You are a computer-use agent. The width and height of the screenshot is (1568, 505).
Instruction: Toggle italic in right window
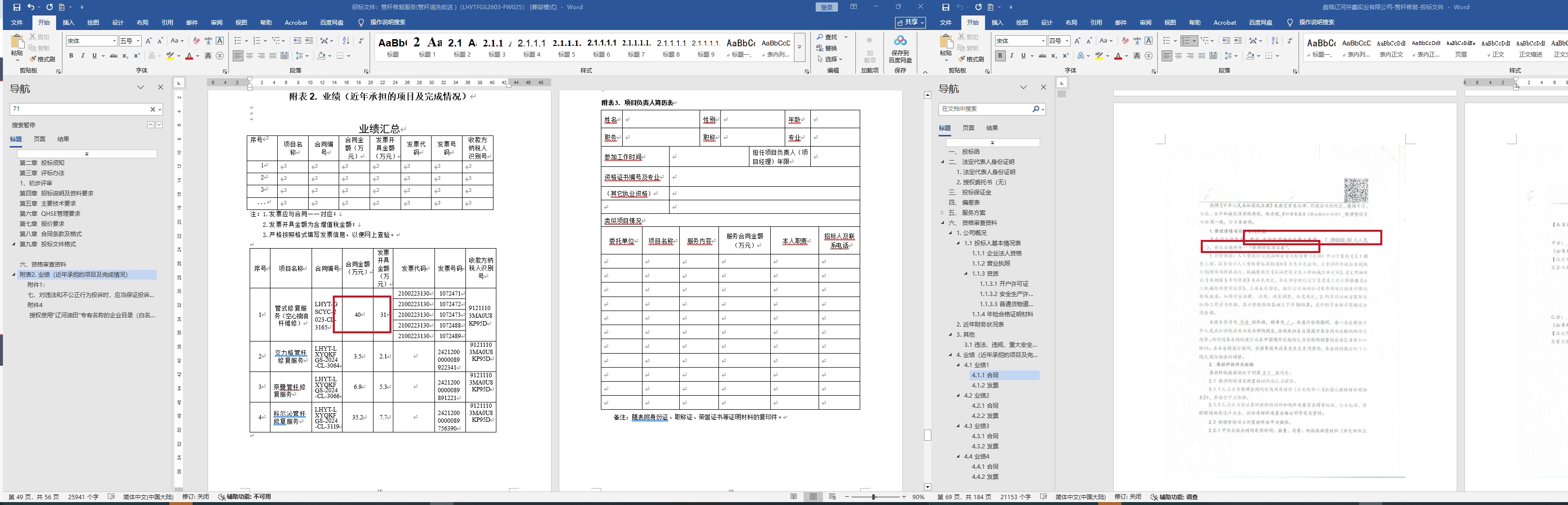tap(1012, 56)
